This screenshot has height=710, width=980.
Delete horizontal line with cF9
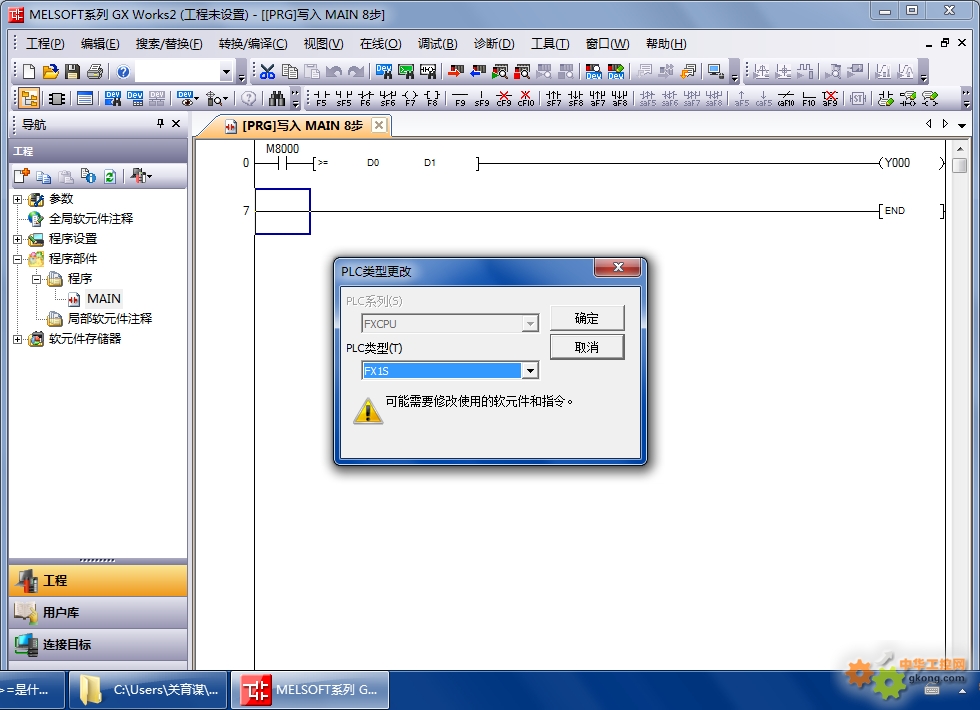pyautogui.click(x=504, y=98)
